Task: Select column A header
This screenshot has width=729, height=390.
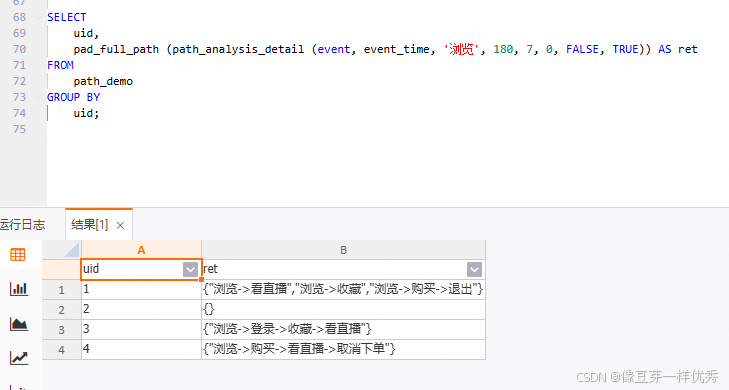Action: (x=141, y=250)
